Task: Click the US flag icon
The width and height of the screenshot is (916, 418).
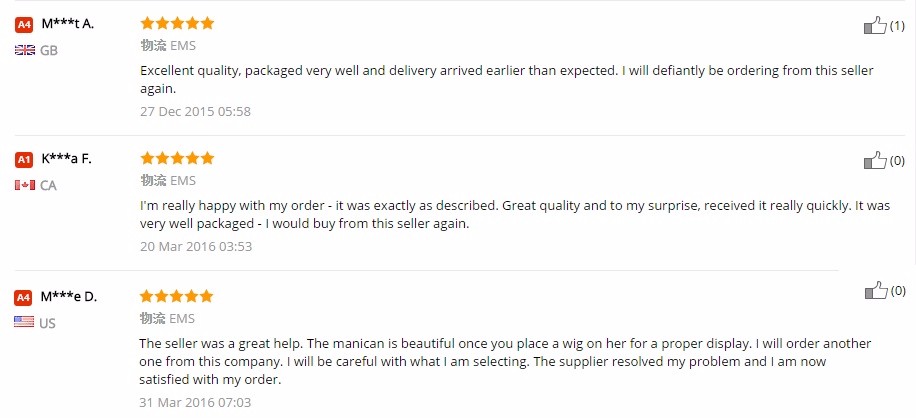Action: coord(25,322)
